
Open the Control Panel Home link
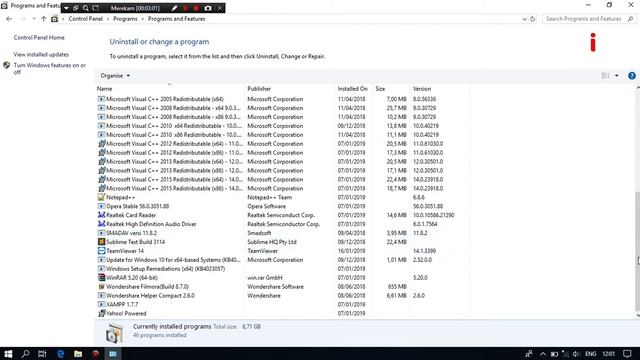(x=39, y=38)
